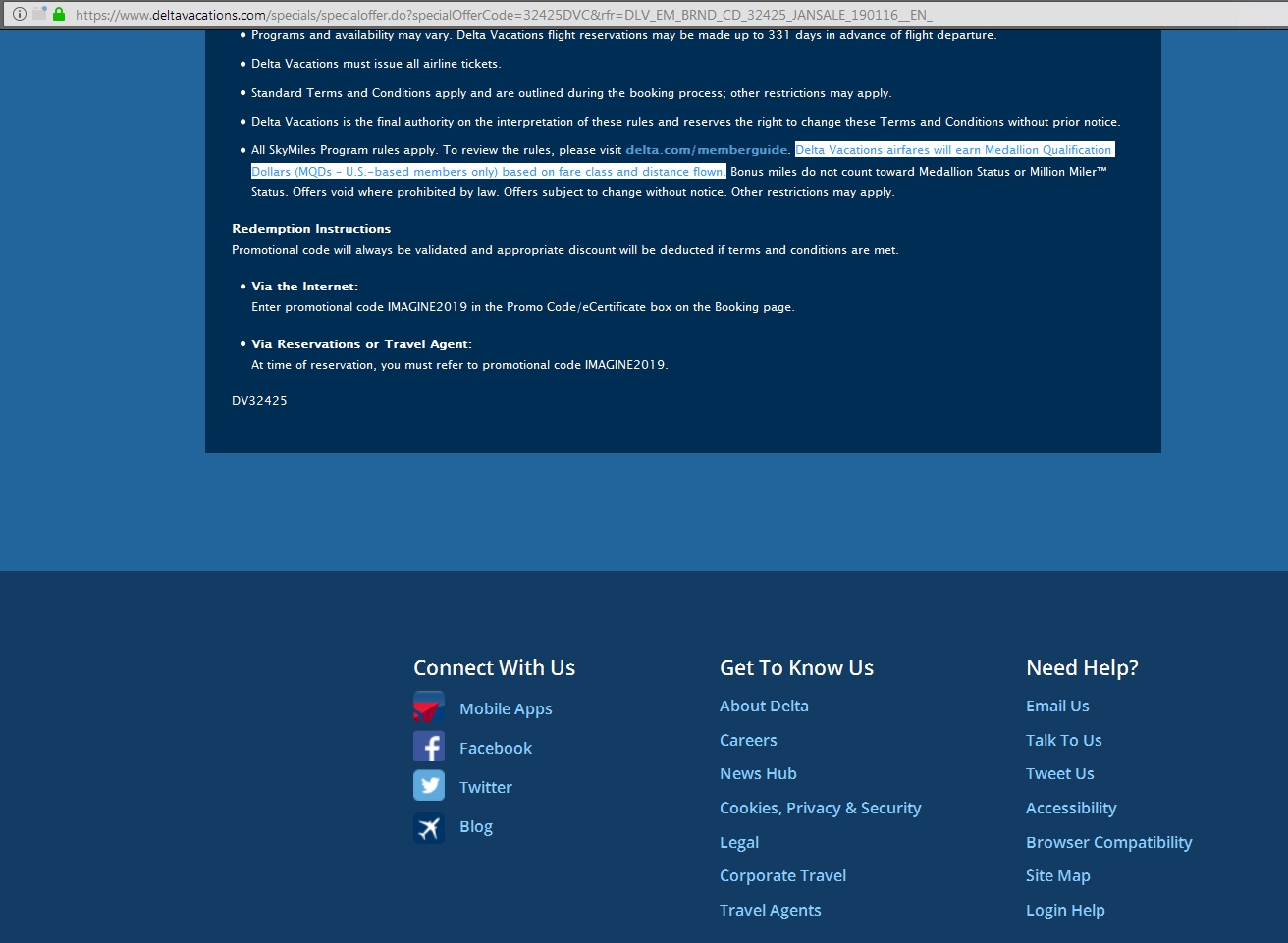This screenshot has height=943, width=1288.
Task: Navigate to the Site Map link
Action: pos(1057,875)
